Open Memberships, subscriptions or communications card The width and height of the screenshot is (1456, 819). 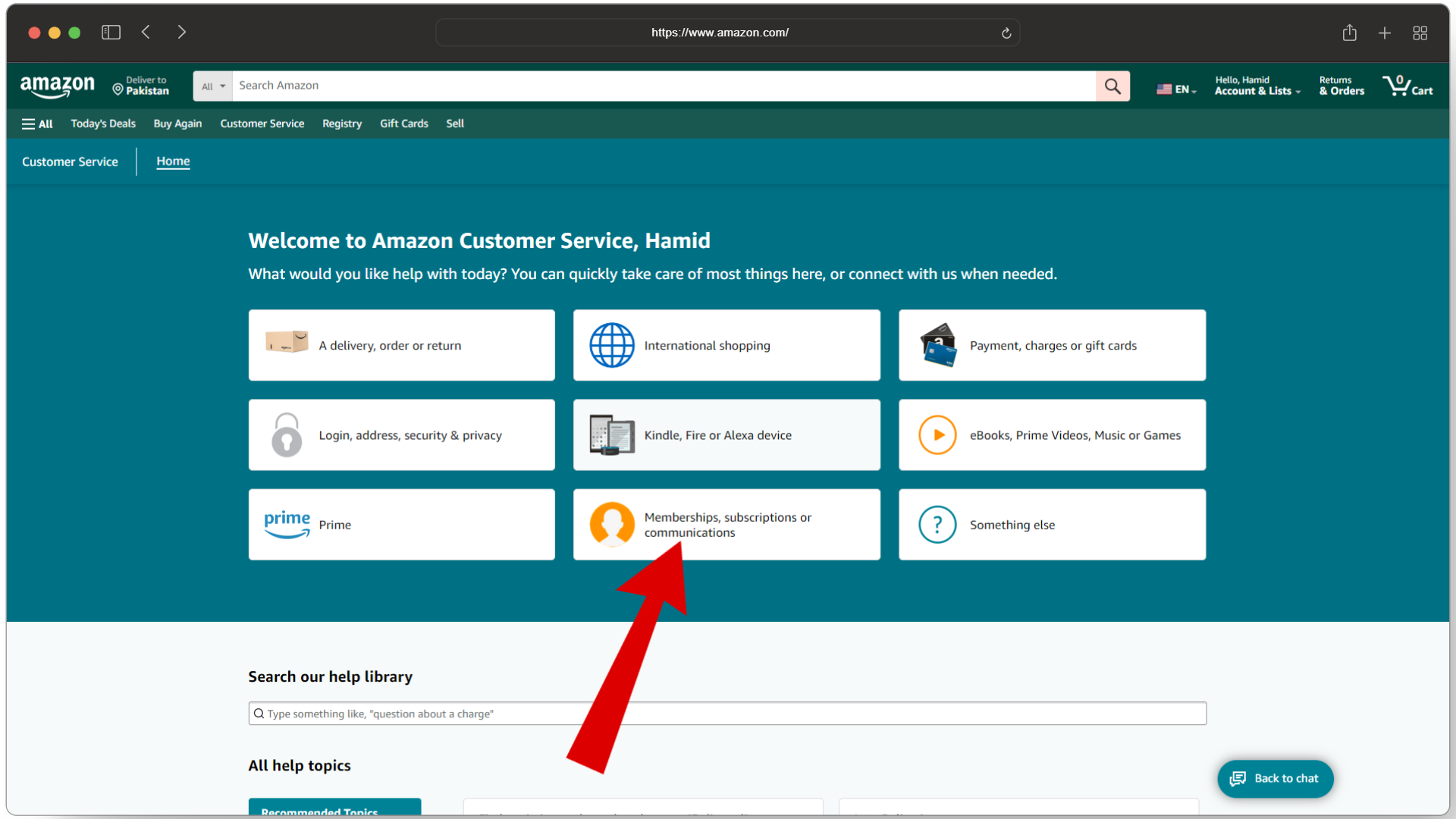point(726,525)
